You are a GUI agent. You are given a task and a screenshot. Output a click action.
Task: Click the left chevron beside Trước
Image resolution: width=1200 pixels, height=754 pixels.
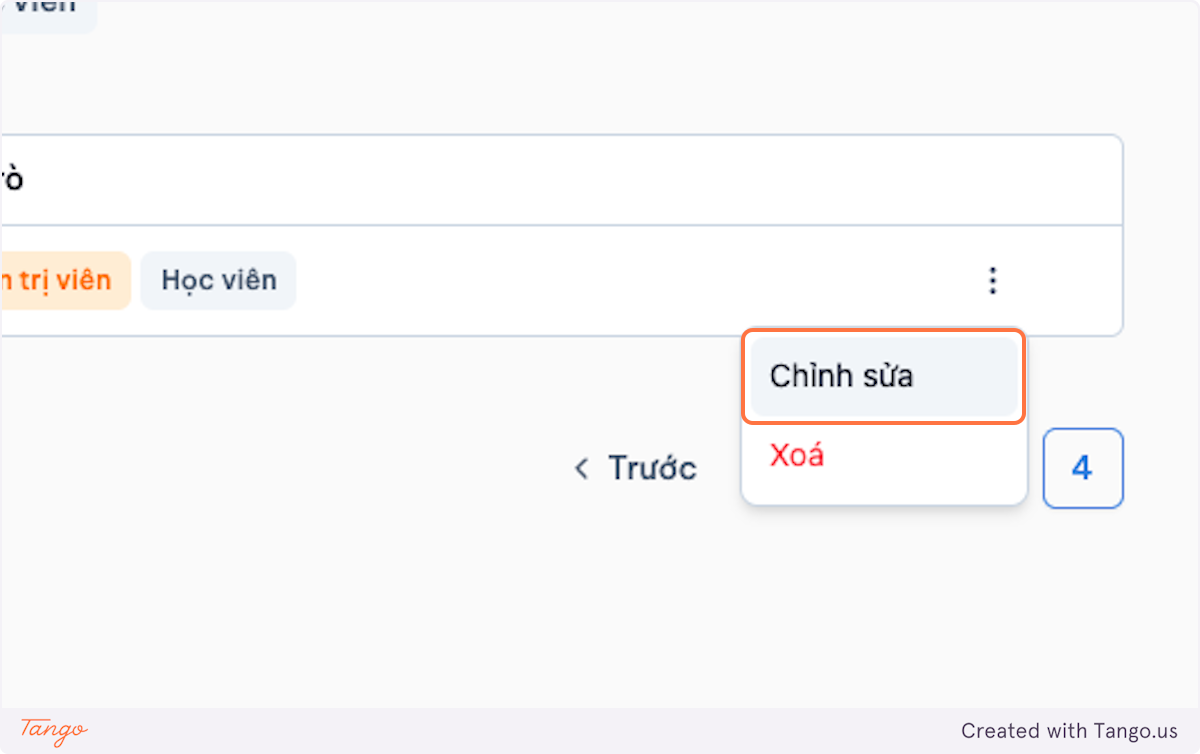[581, 468]
